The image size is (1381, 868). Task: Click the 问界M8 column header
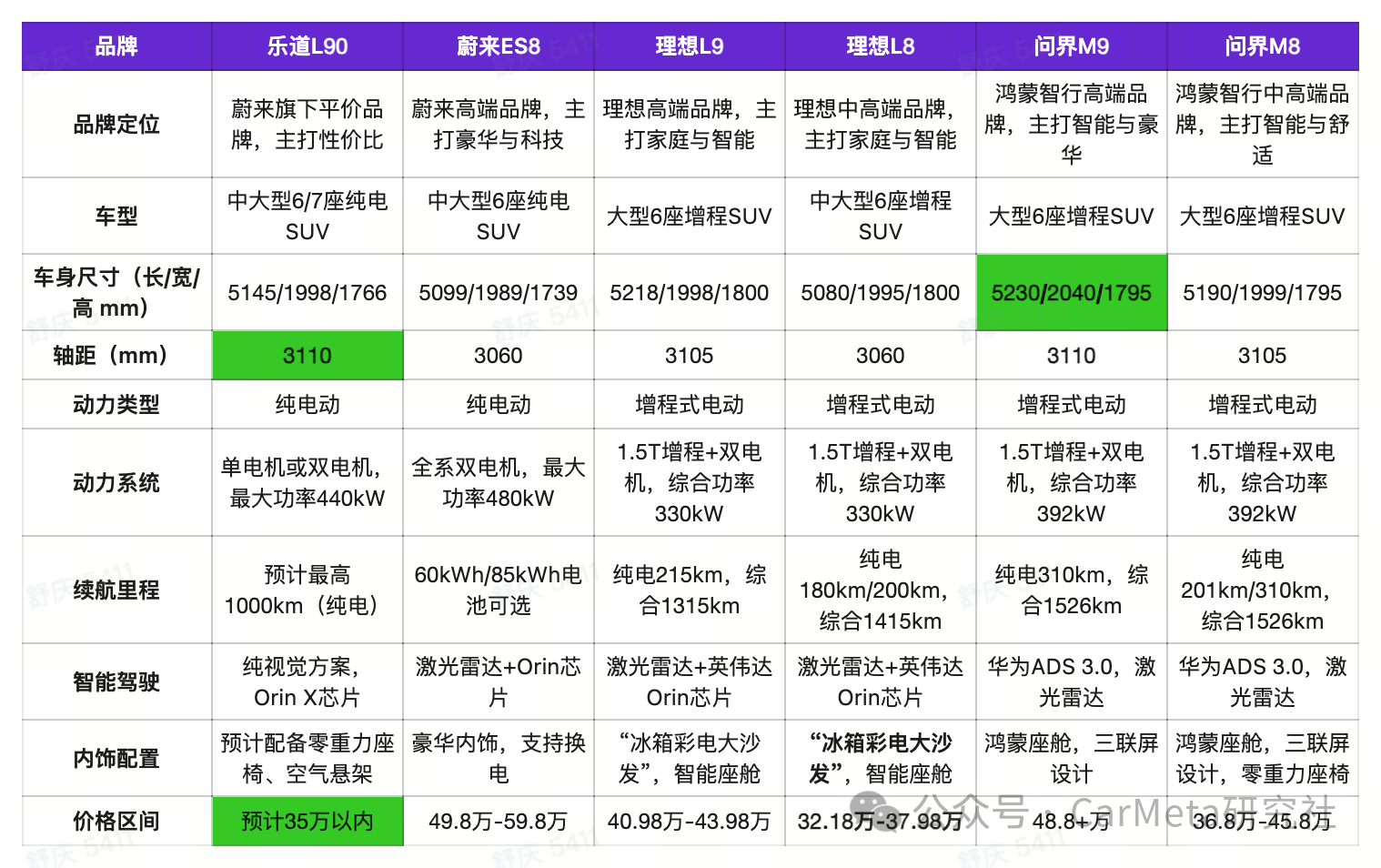[x=1263, y=46]
